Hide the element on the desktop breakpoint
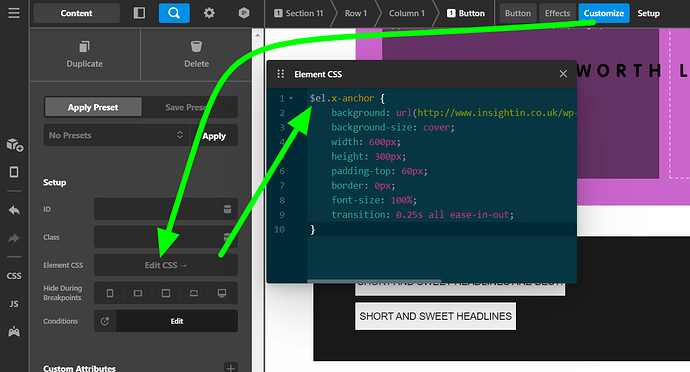690x372 pixels. pyautogui.click(x=222, y=293)
